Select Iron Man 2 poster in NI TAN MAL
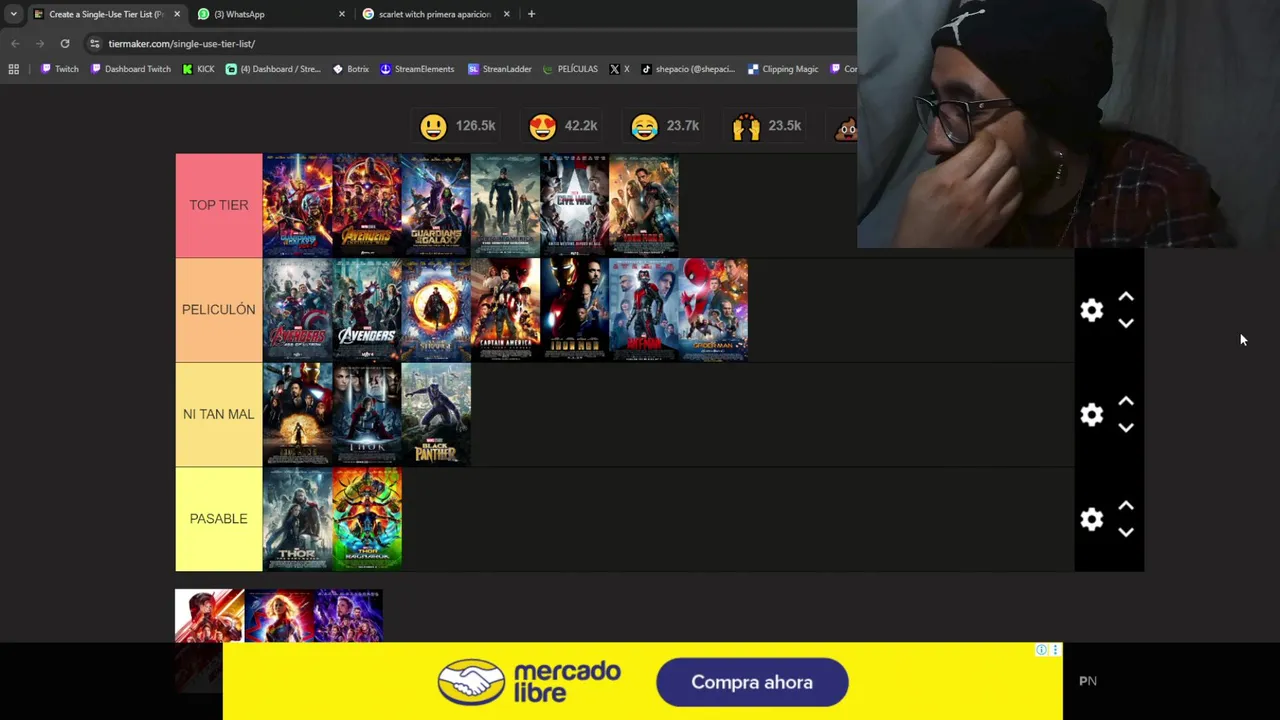 click(x=297, y=414)
